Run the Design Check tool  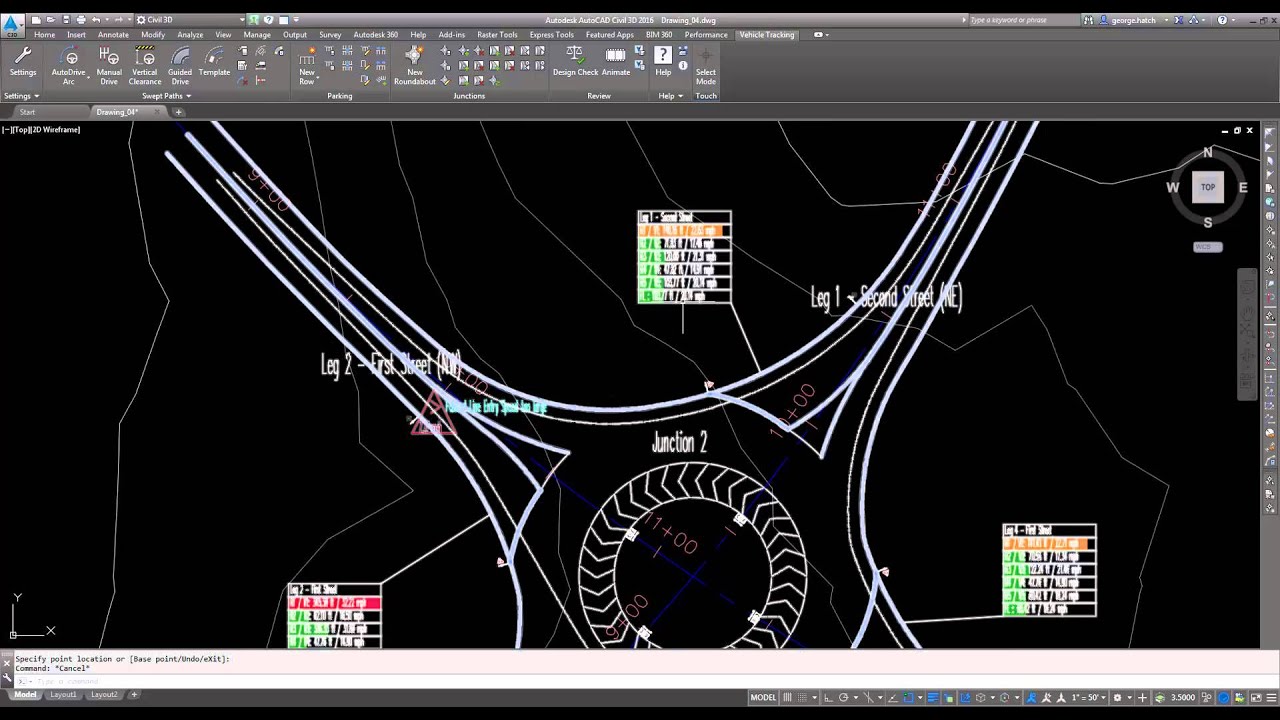575,62
